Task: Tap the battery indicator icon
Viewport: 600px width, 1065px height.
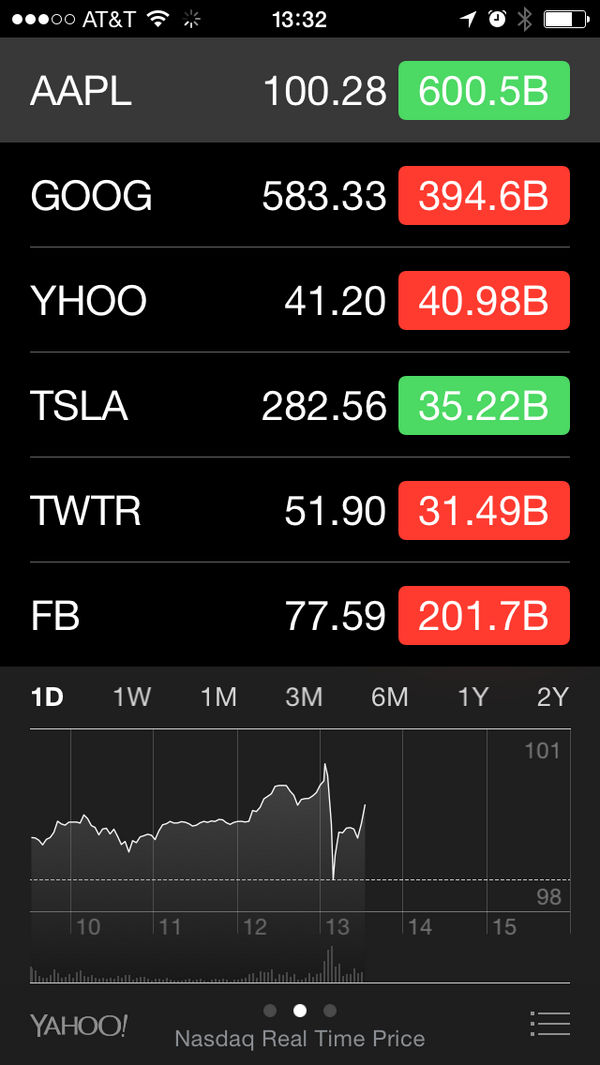Action: [x=565, y=19]
